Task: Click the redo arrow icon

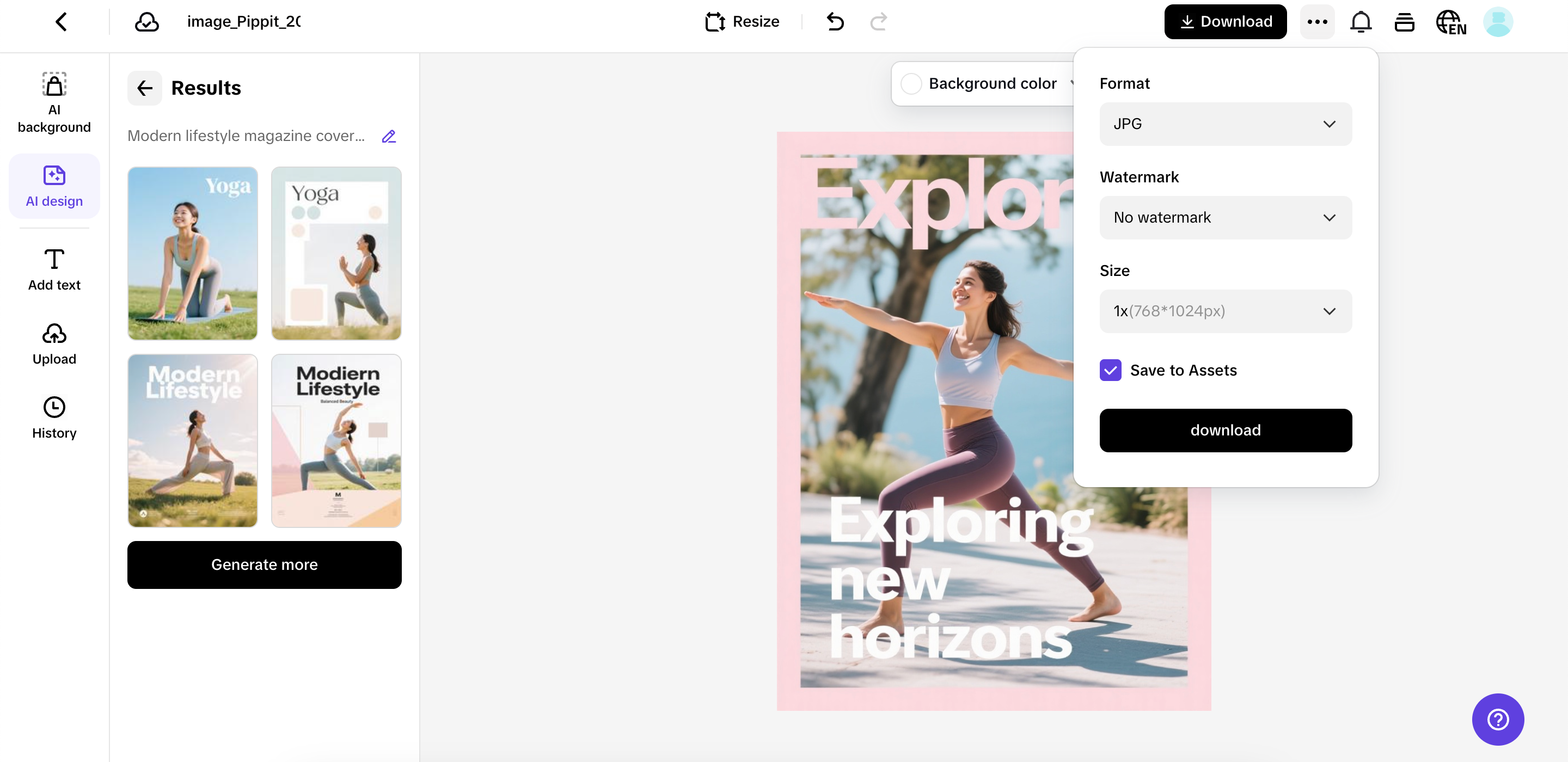Action: pyautogui.click(x=878, y=22)
